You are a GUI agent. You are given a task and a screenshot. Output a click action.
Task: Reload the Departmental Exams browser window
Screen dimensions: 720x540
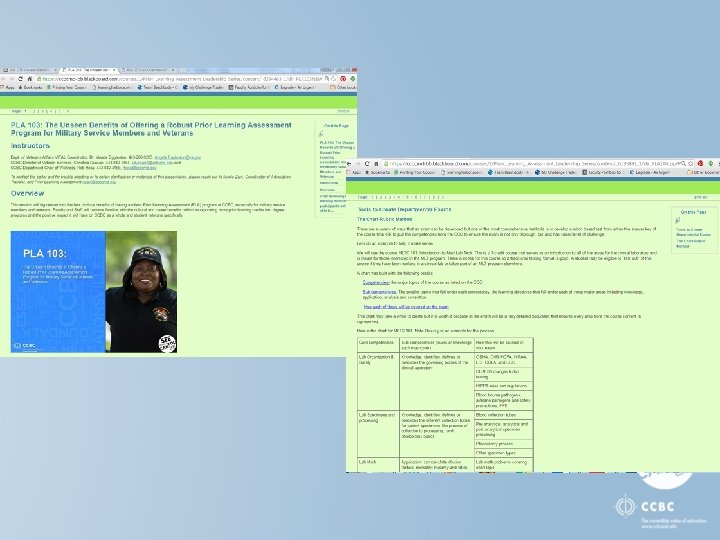click(x=367, y=163)
